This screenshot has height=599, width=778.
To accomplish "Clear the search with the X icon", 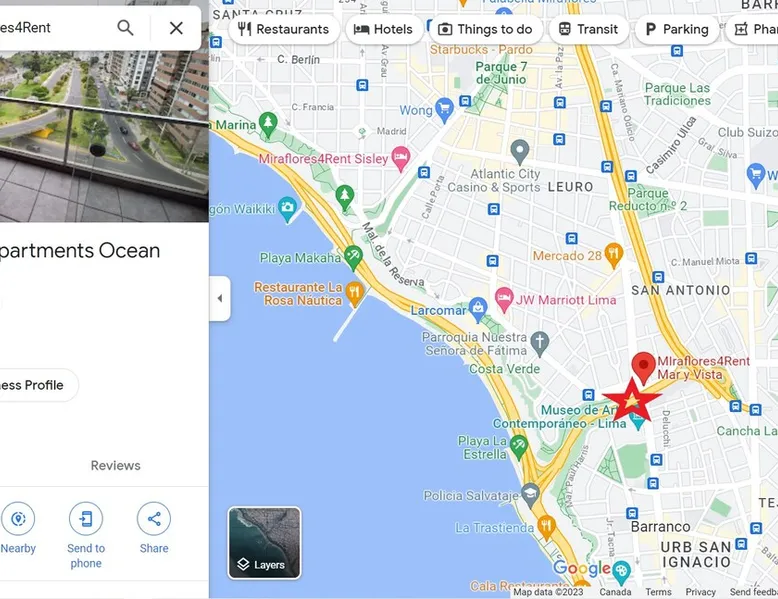I will (176, 28).
